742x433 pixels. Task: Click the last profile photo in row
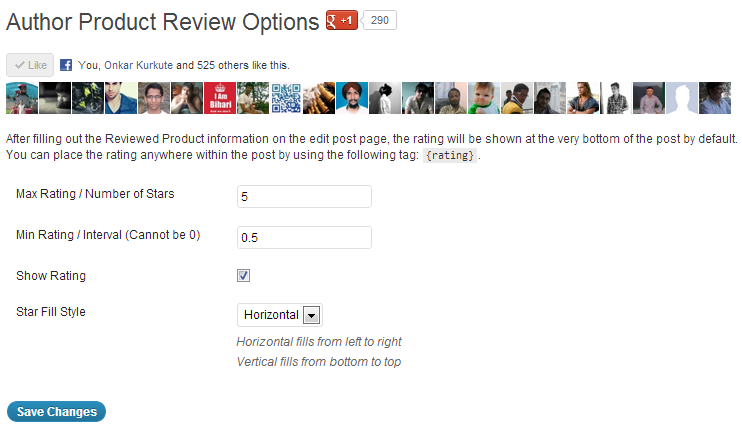point(715,98)
